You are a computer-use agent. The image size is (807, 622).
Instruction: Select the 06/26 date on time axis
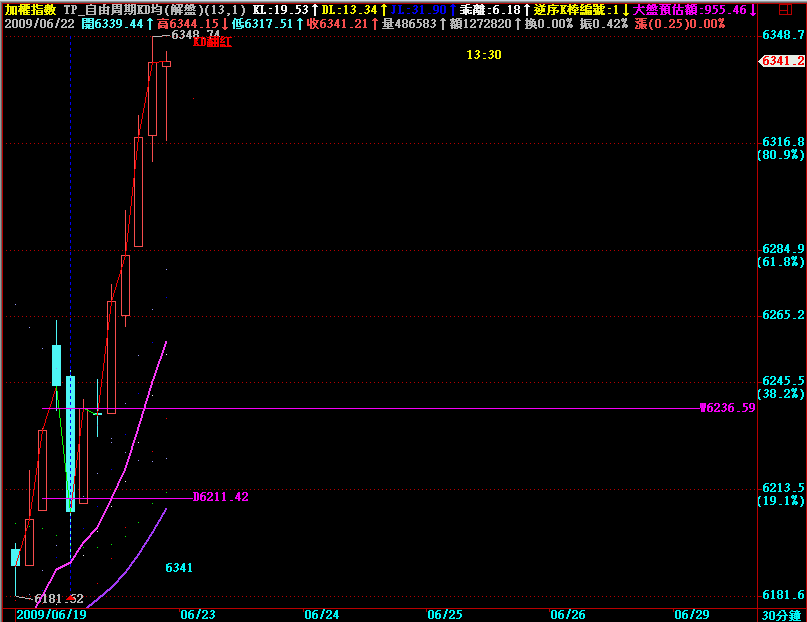(568, 614)
